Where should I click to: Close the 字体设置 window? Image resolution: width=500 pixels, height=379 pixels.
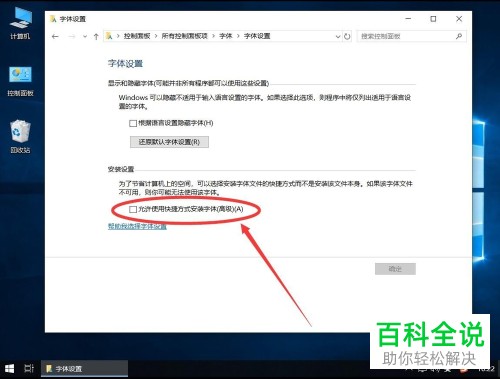[459, 19]
